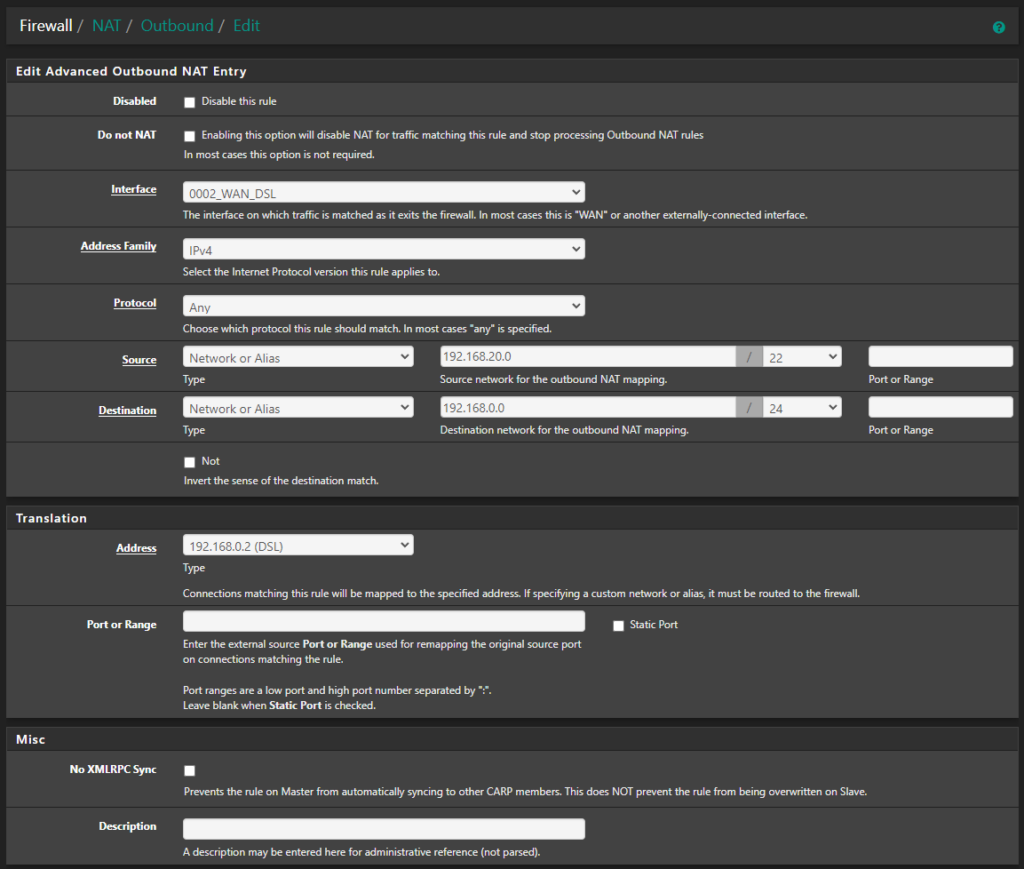Open the Protocol dropdown set to Any
The image size is (1024, 869).
click(383, 305)
